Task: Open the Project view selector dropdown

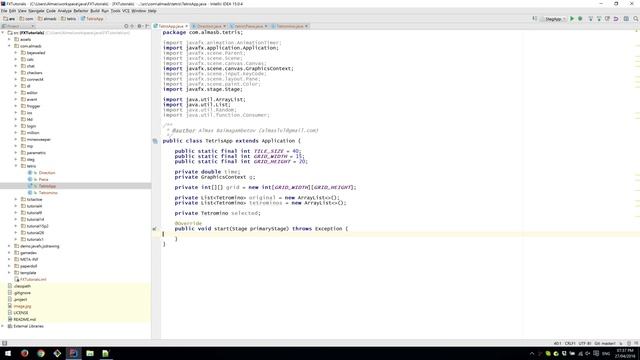Action: pyautogui.click(x=18, y=26)
